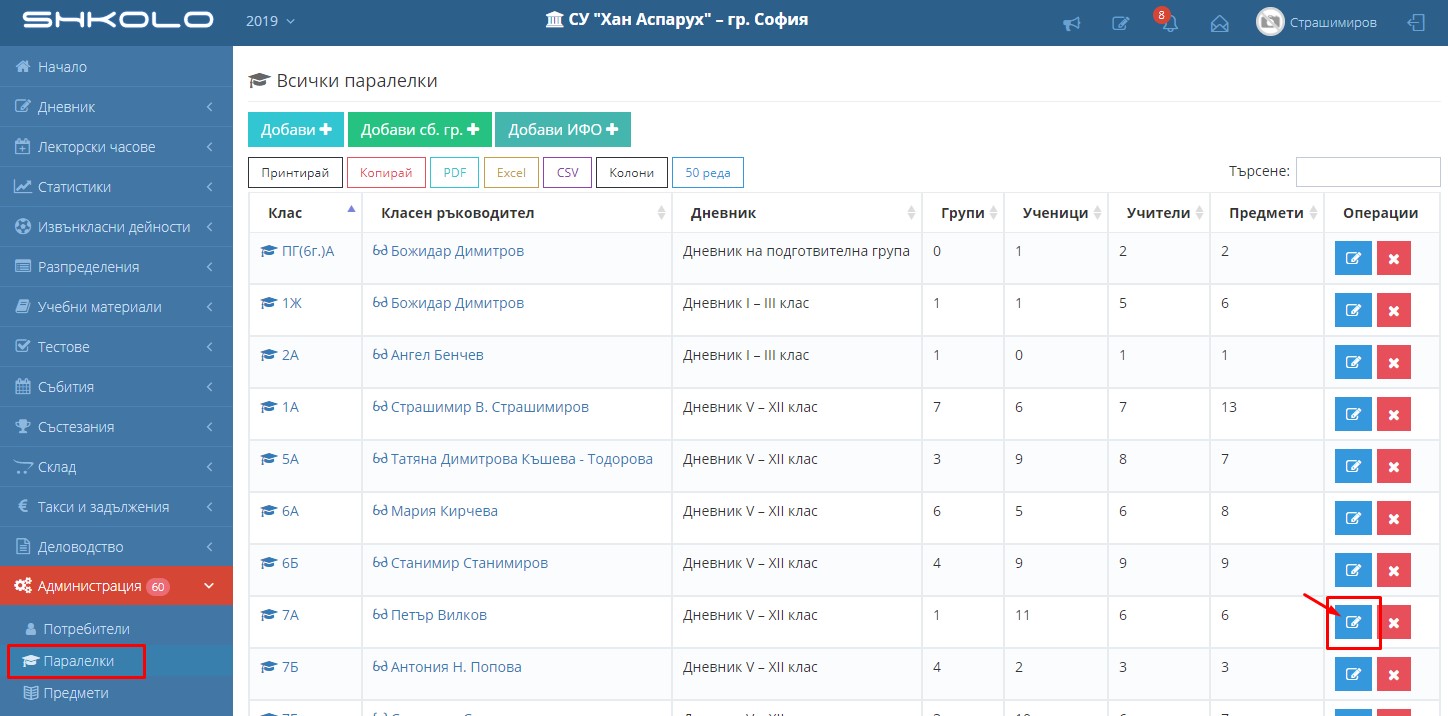Open Предмети under Администрация

pos(116,693)
